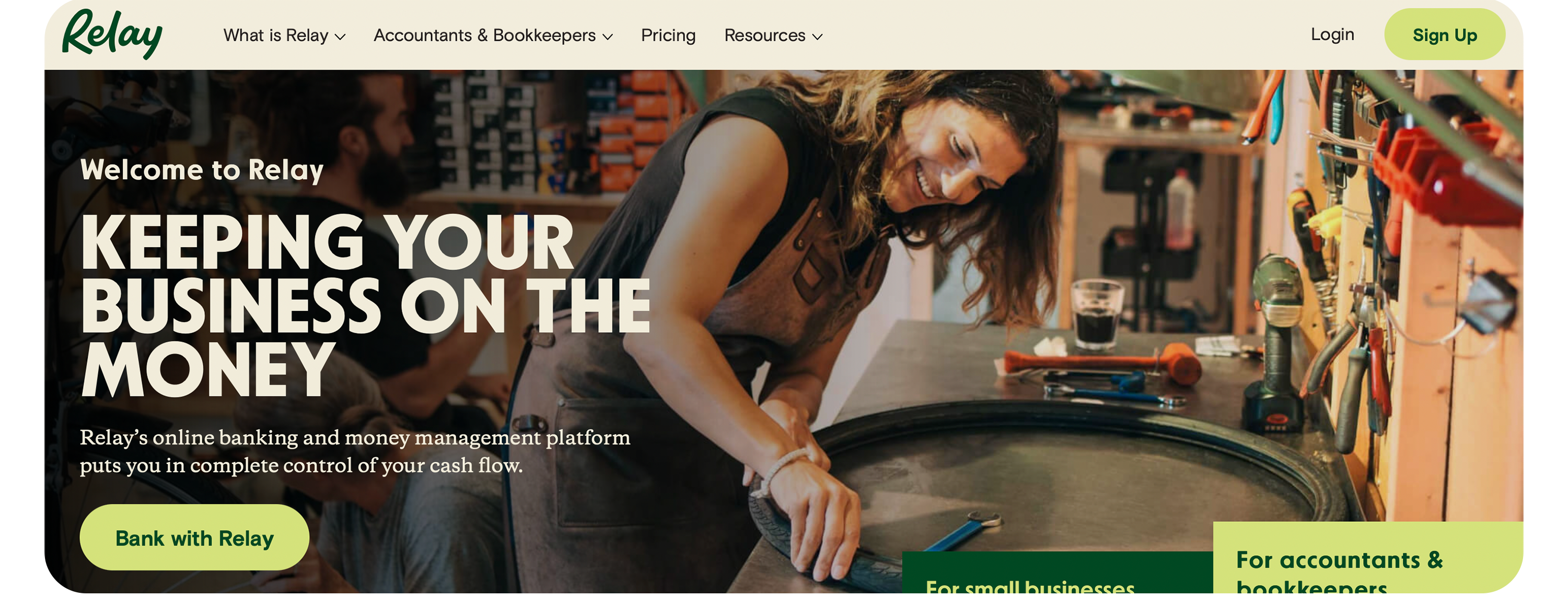Click the Relay logo

(x=112, y=34)
